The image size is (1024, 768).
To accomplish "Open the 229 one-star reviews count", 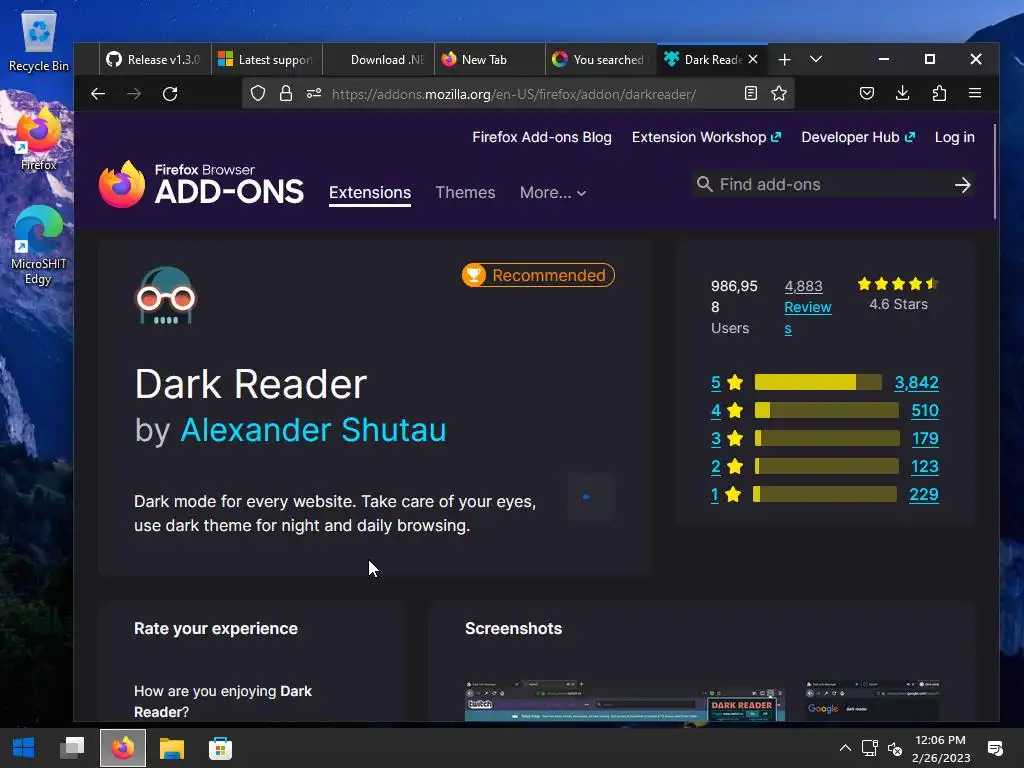I will tap(924, 495).
